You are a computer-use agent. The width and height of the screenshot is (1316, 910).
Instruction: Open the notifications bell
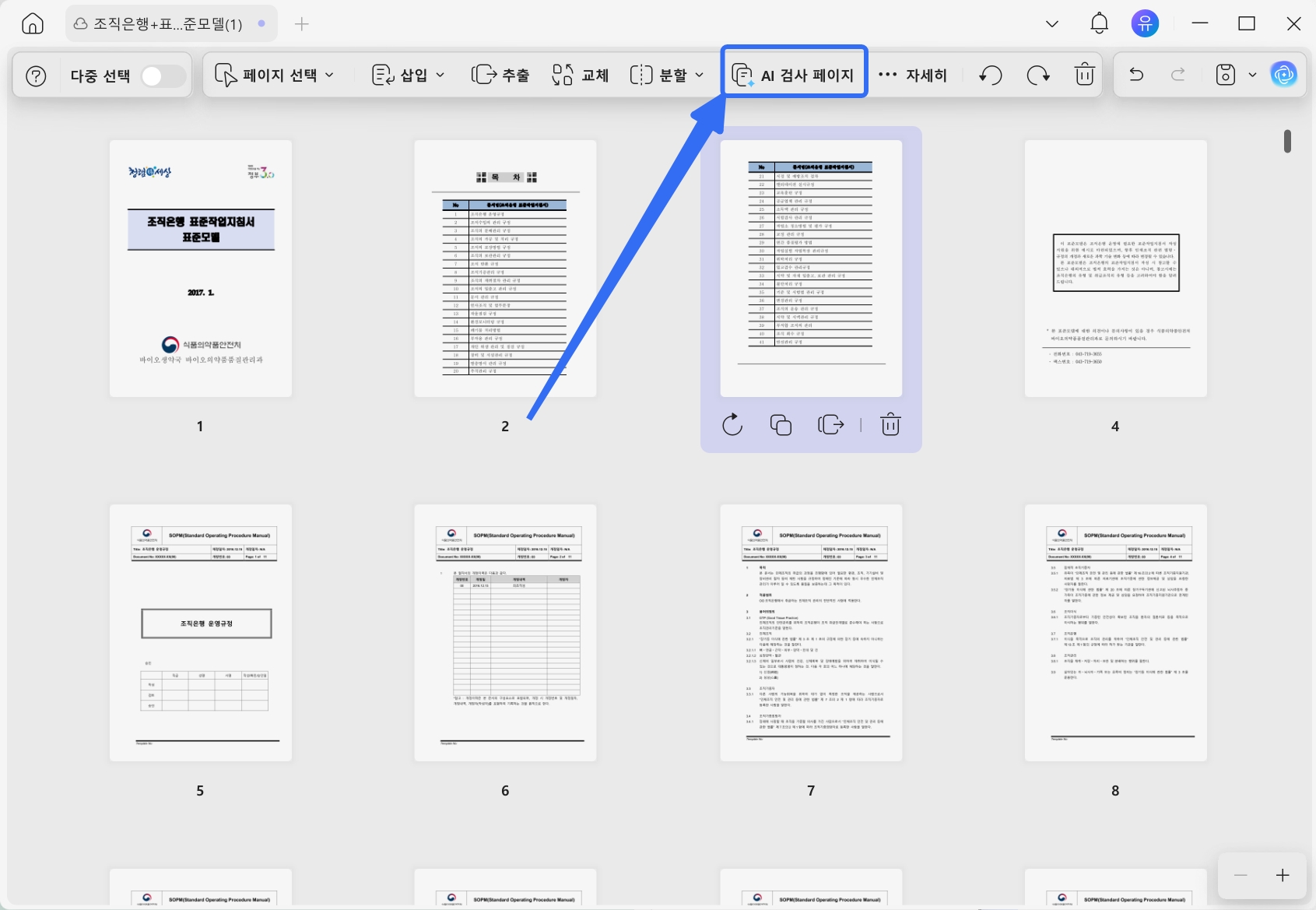tap(1099, 24)
